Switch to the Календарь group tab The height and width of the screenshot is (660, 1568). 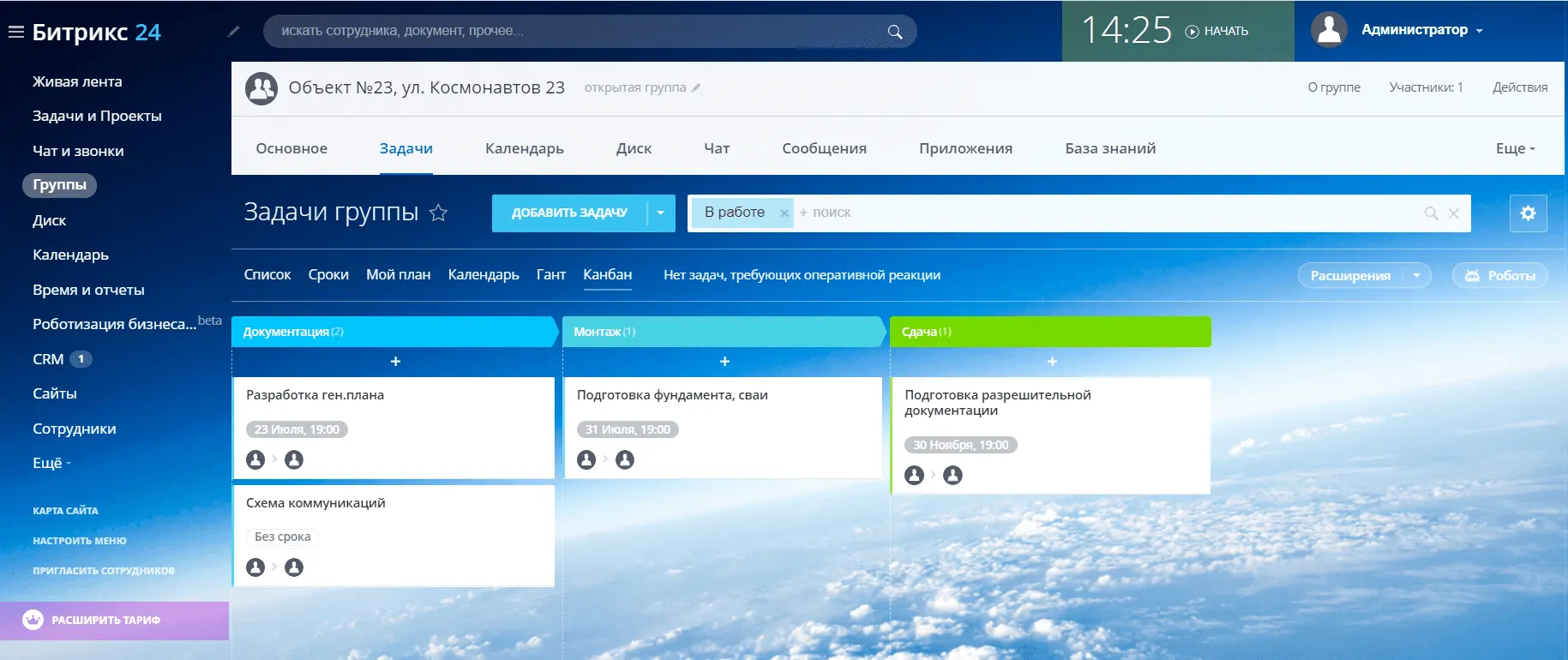524,149
